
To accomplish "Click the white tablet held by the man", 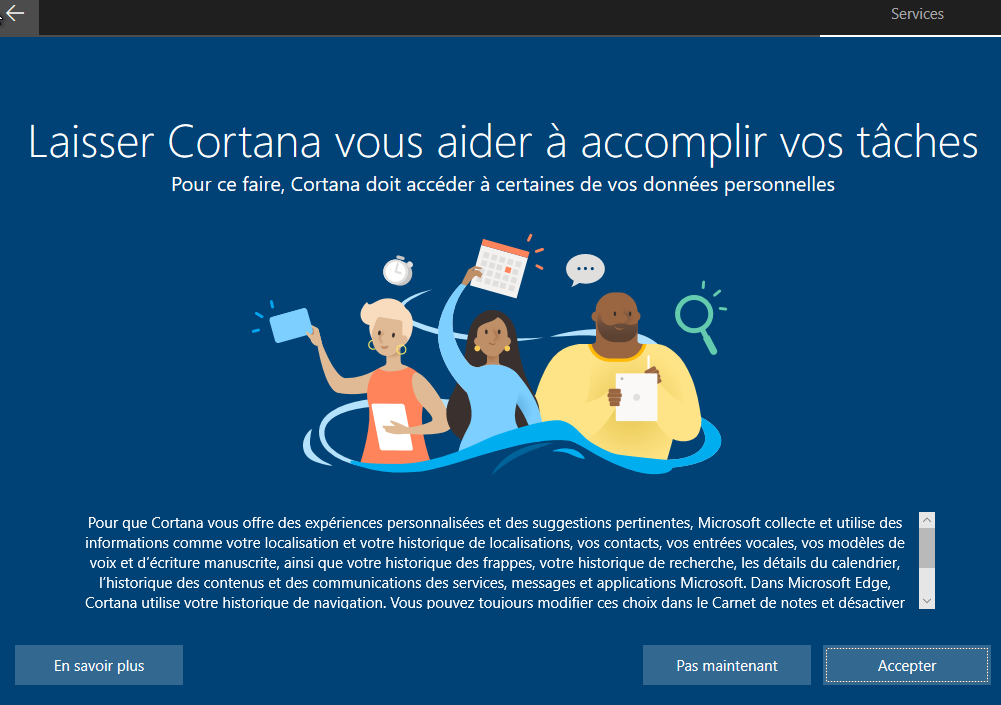I will coord(636,397).
